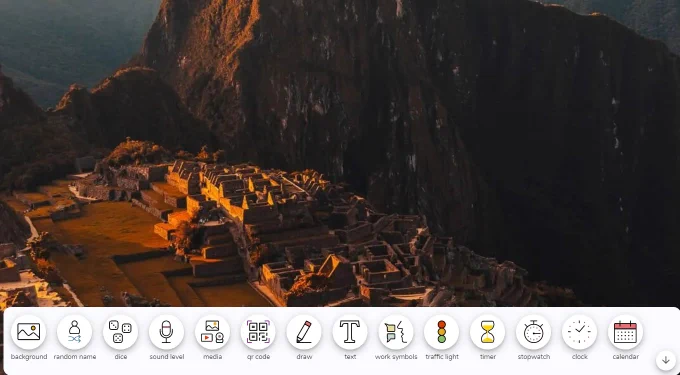Open the stopwatch widget
The height and width of the screenshot is (375, 680).
(533, 332)
